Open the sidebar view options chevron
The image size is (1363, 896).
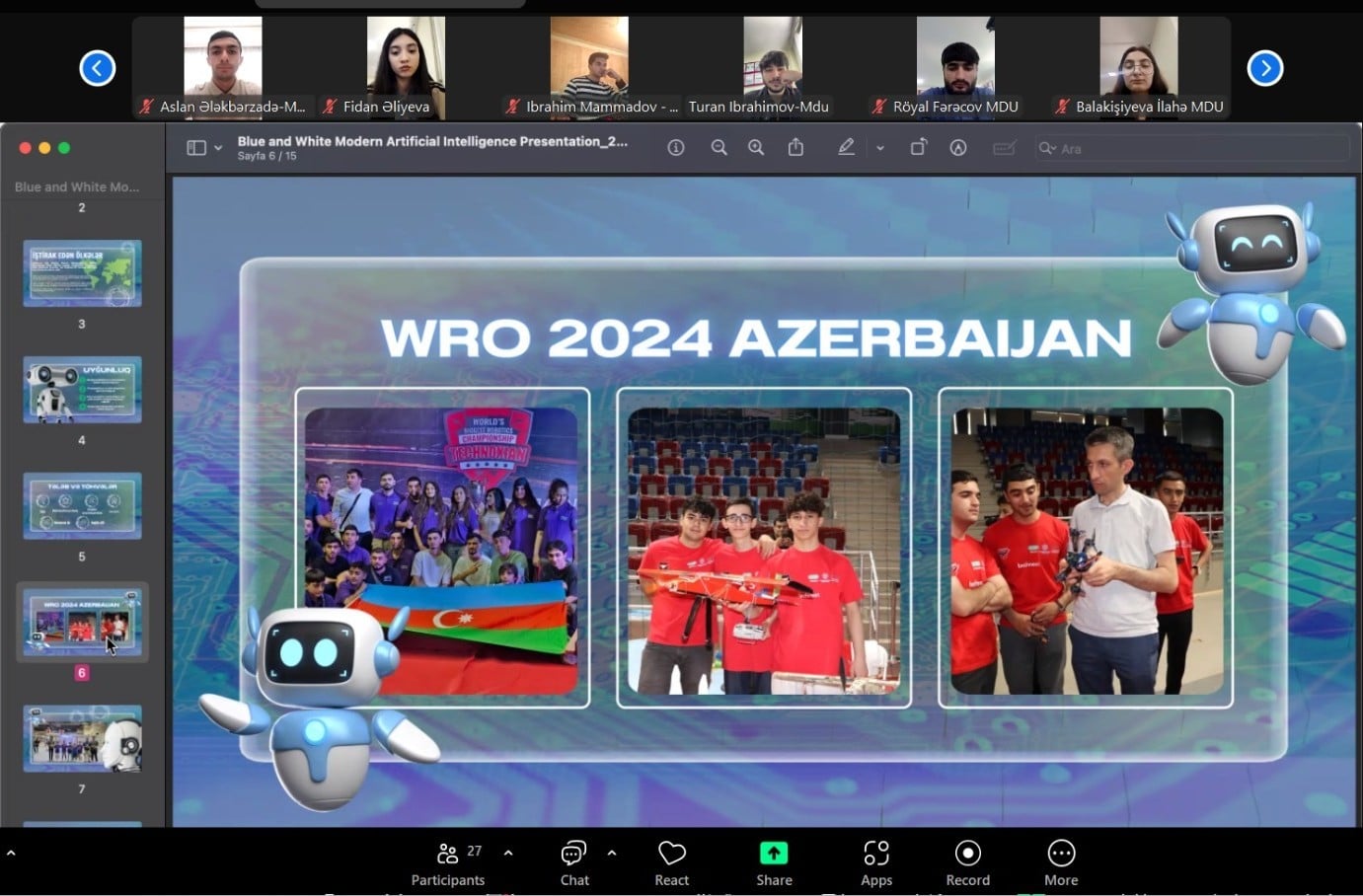(218, 148)
